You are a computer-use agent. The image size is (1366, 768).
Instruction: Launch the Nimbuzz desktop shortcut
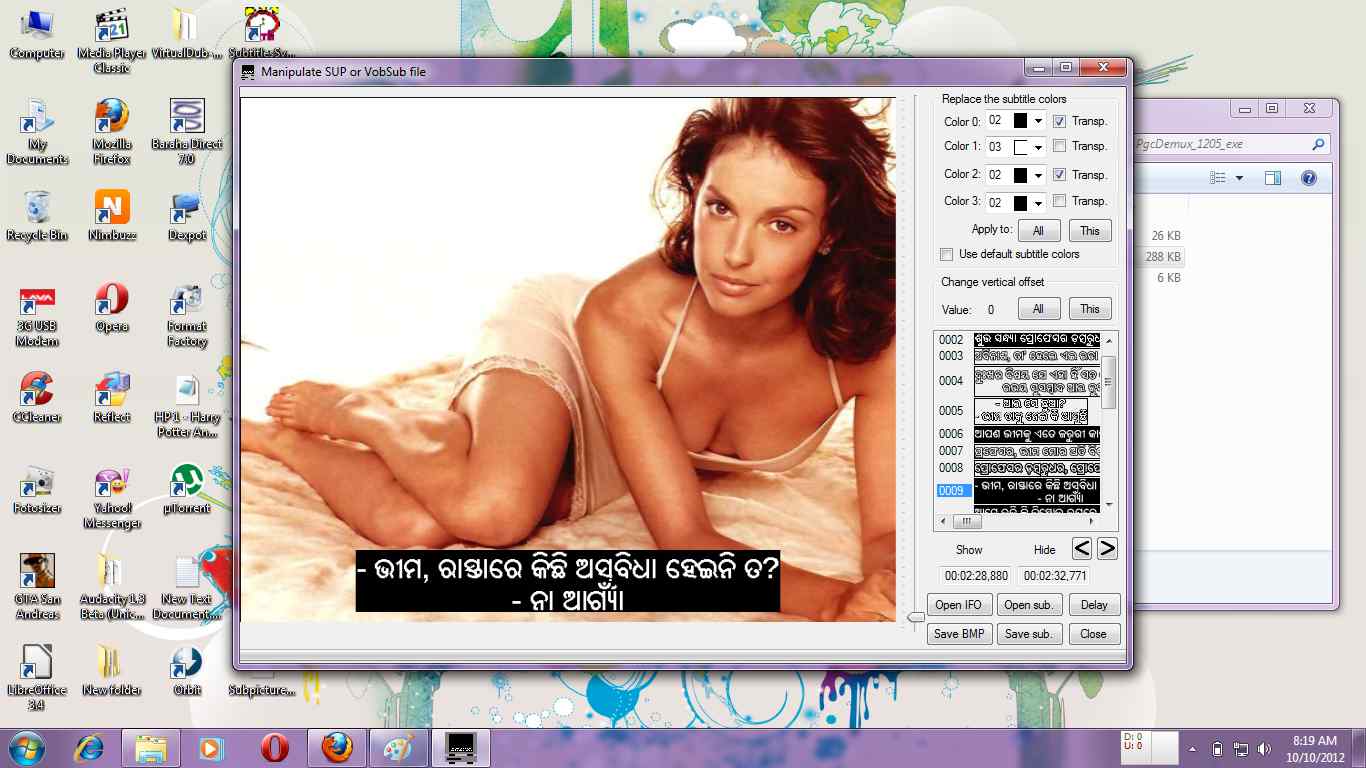coord(112,215)
